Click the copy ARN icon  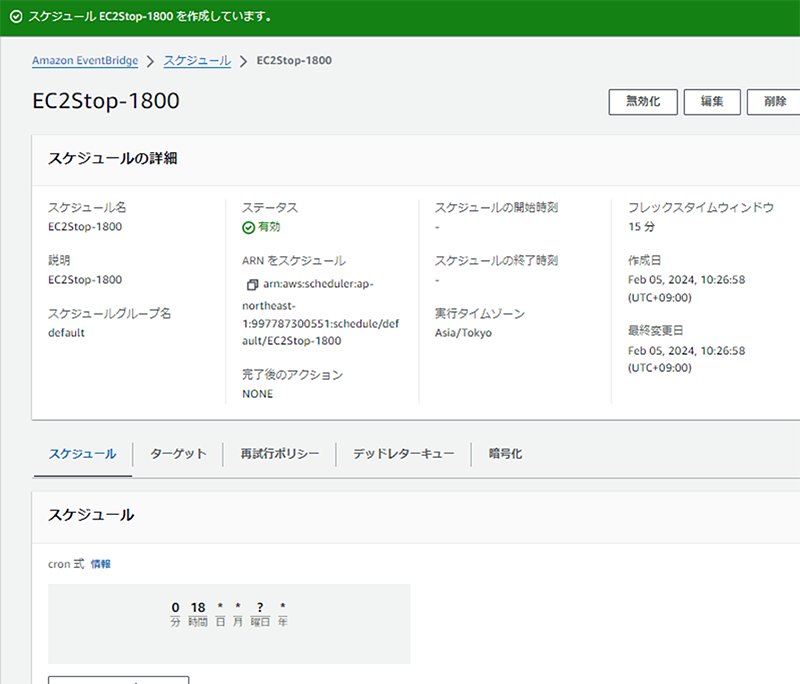[x=251, y=285]
